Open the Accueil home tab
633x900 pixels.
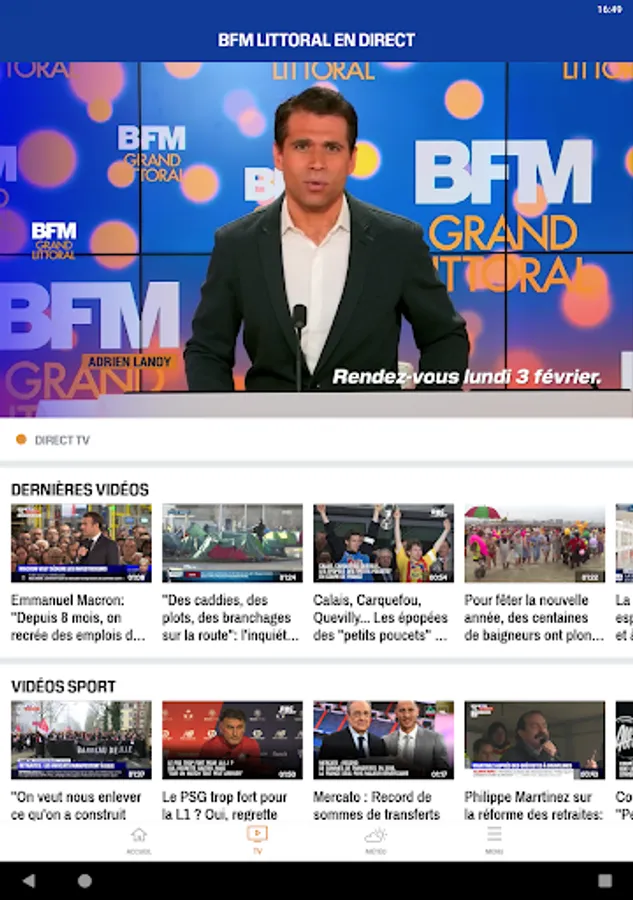tap(139, 840)
